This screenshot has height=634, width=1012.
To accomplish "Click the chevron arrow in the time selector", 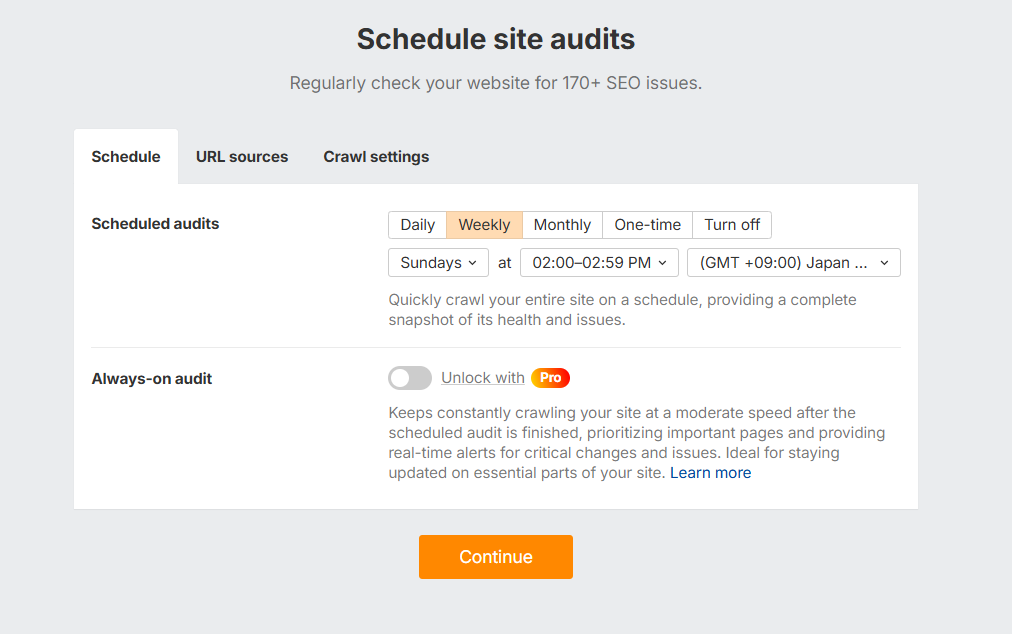I will pyautogui.click(x=665, y=263).
